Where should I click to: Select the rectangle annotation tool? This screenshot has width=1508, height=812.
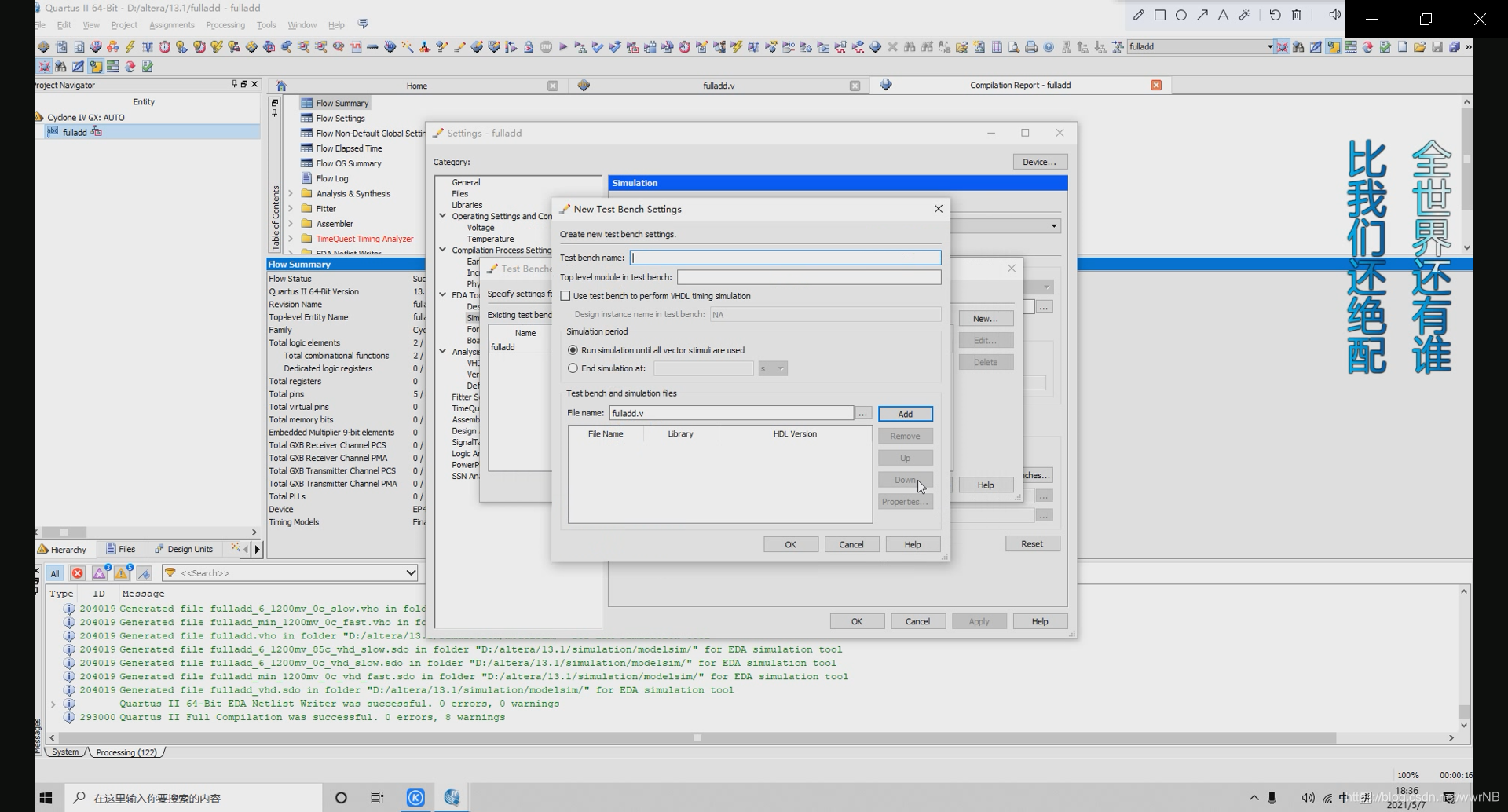(1159, 15)
